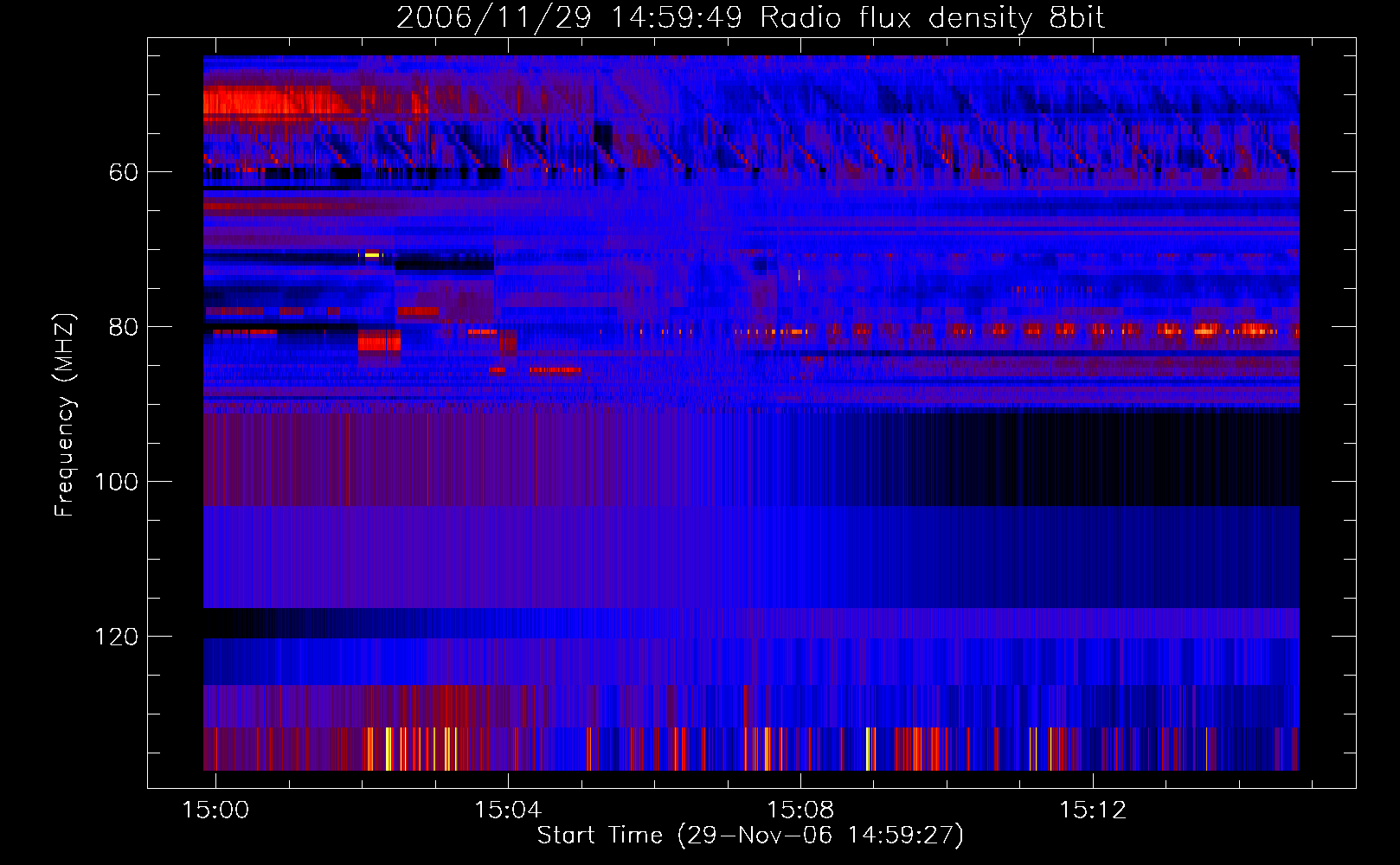
Task: Click the 80 frequency tick label
Action: coord(123,327)
